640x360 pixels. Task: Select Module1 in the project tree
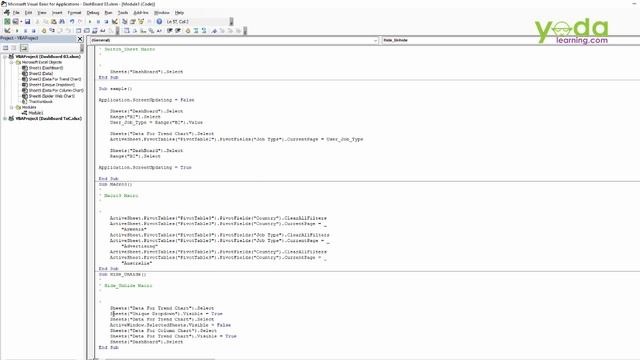click(36, 113)
